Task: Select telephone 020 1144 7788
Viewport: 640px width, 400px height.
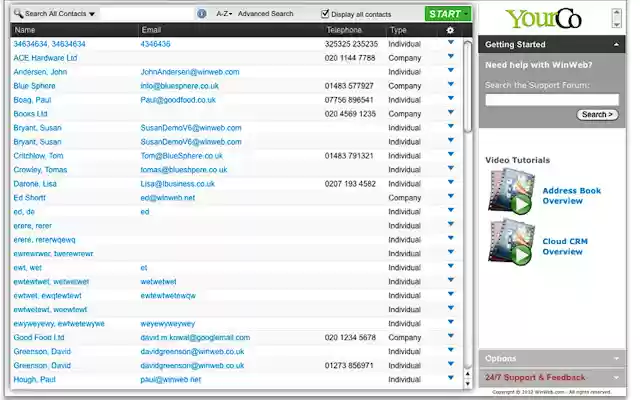Action: 350,58
